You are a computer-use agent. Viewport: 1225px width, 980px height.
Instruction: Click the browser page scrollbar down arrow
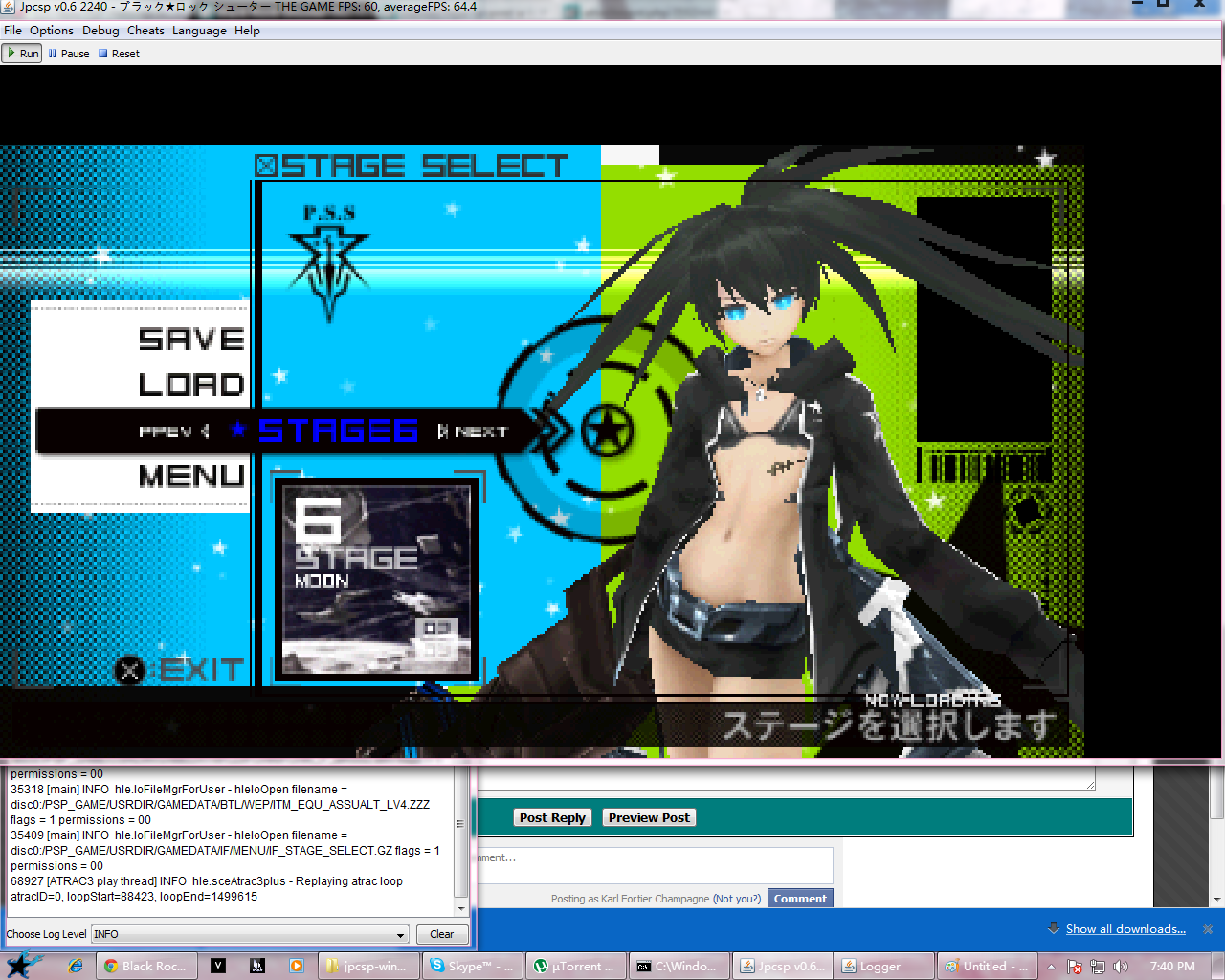pos(1217,900)
